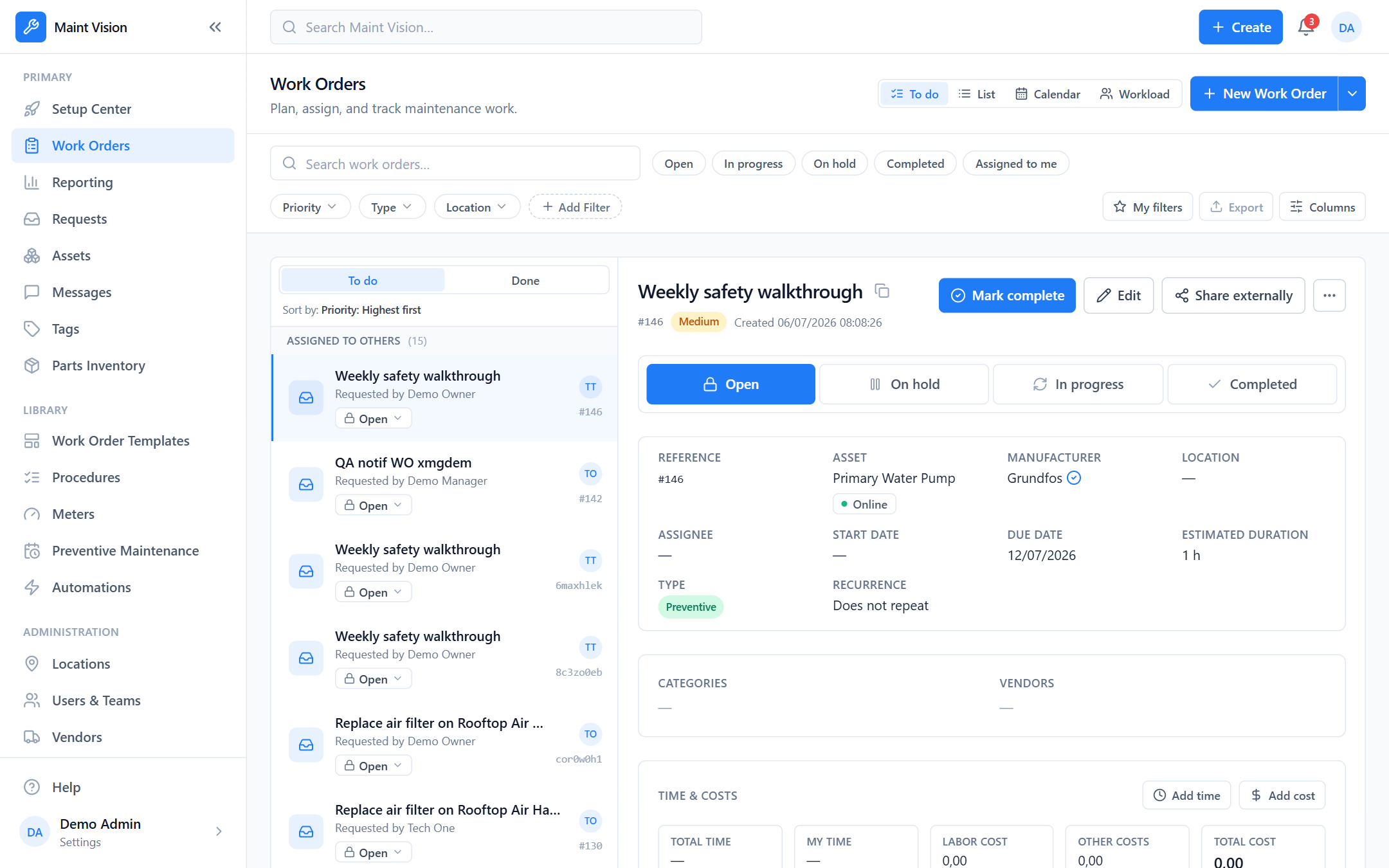Set the status to On hold
Image resolution: width=1389 pixels, height=868 pixels.
click(x=904, y=384)
